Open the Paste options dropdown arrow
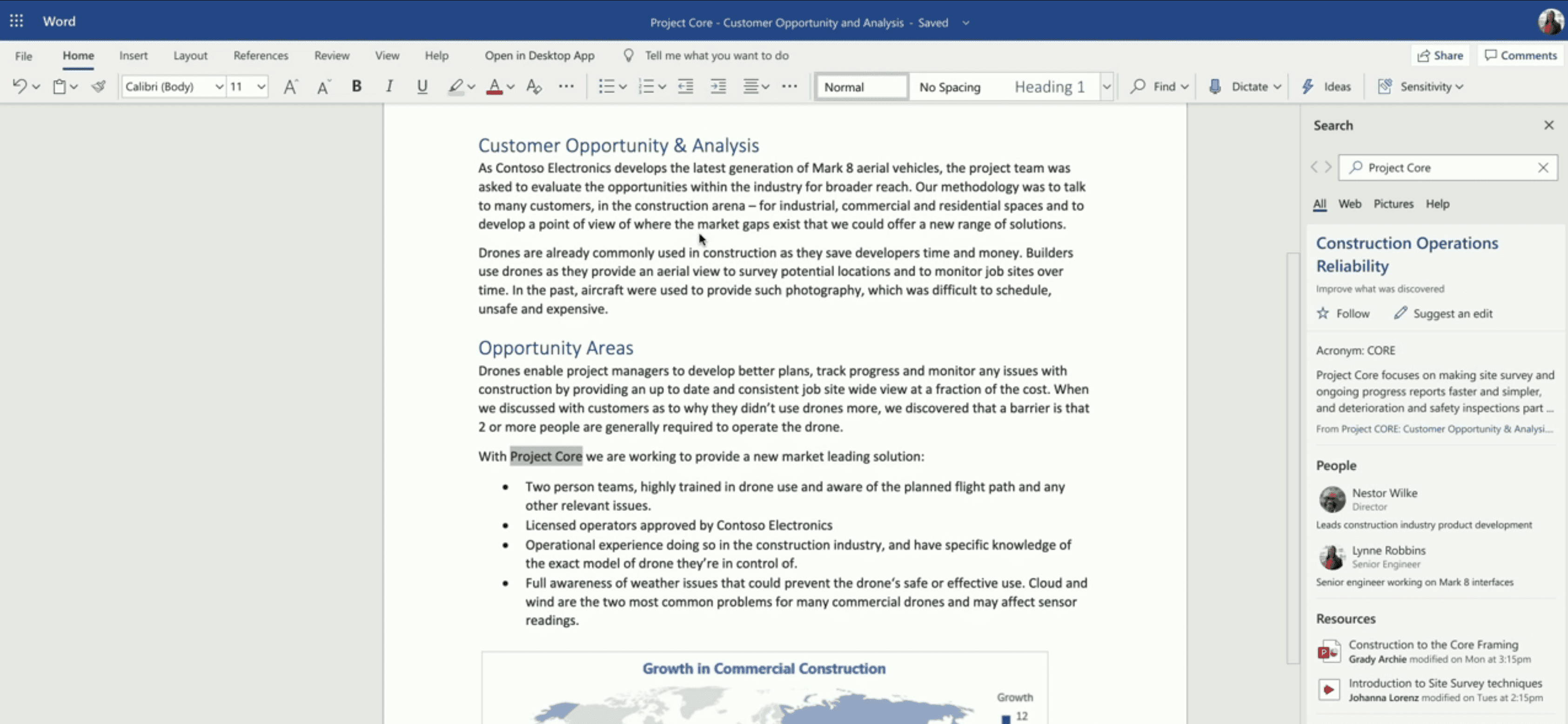Viewport: 1568px width, 724px height. pyautogui.click(x=74, y=87)
